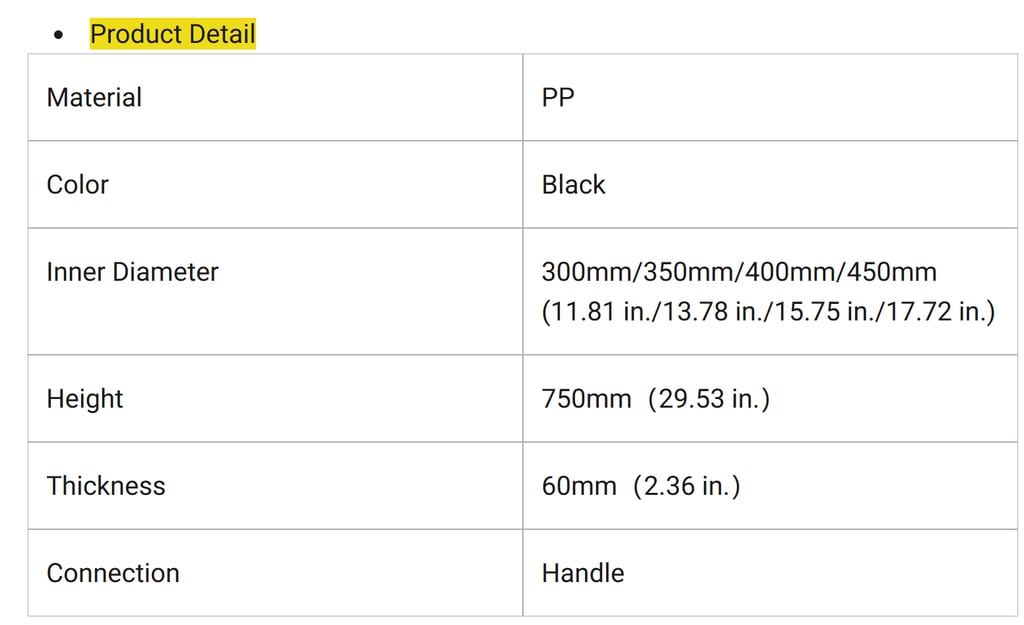Select the Material label cell
Image resolution: width=1024 pixels, height=625 pixels.
click(x=275, y=97)
